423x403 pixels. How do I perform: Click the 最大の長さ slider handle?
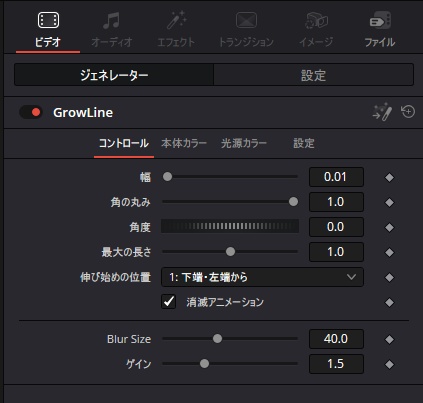click(230, 252)
